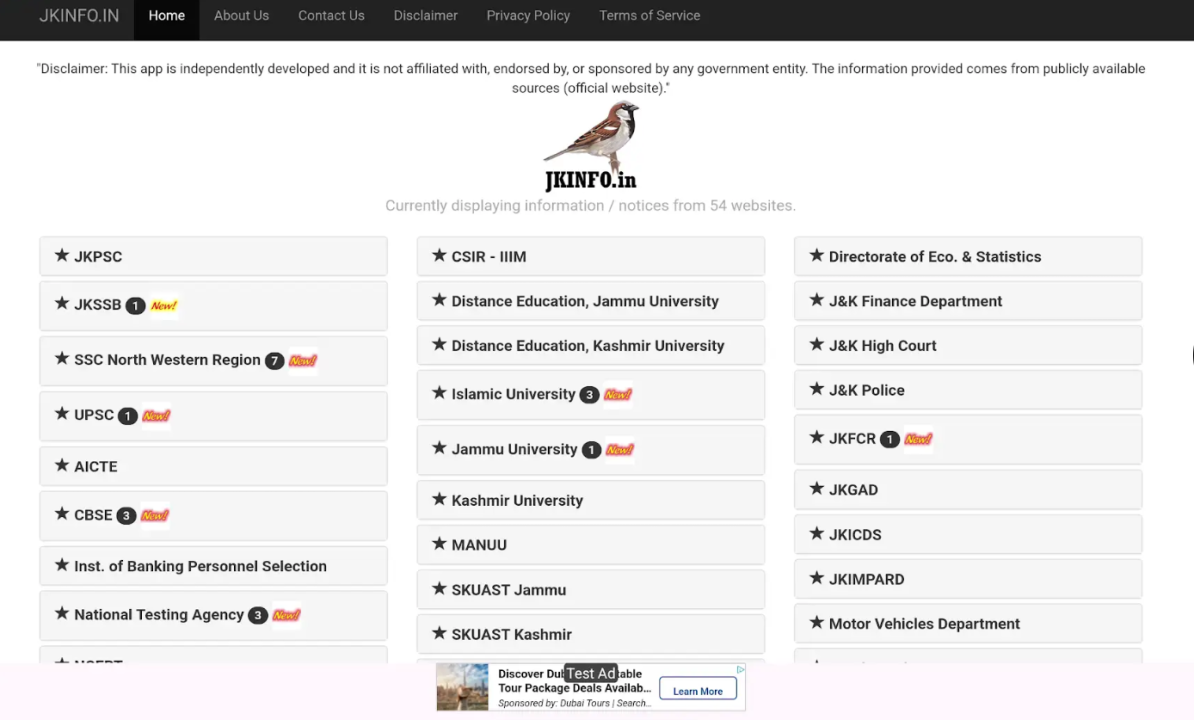Screen dimensions: 1194x720
Task: Click the New badge next to JKSSB
Action: click(x=164, y=305)
